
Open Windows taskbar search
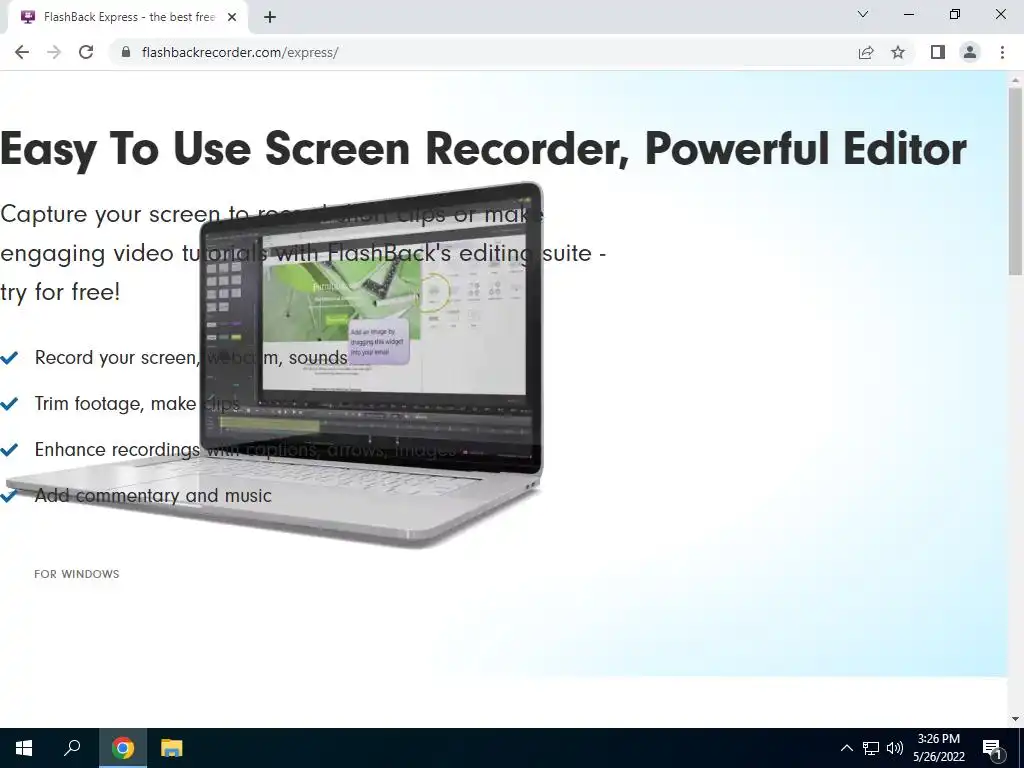72,748
